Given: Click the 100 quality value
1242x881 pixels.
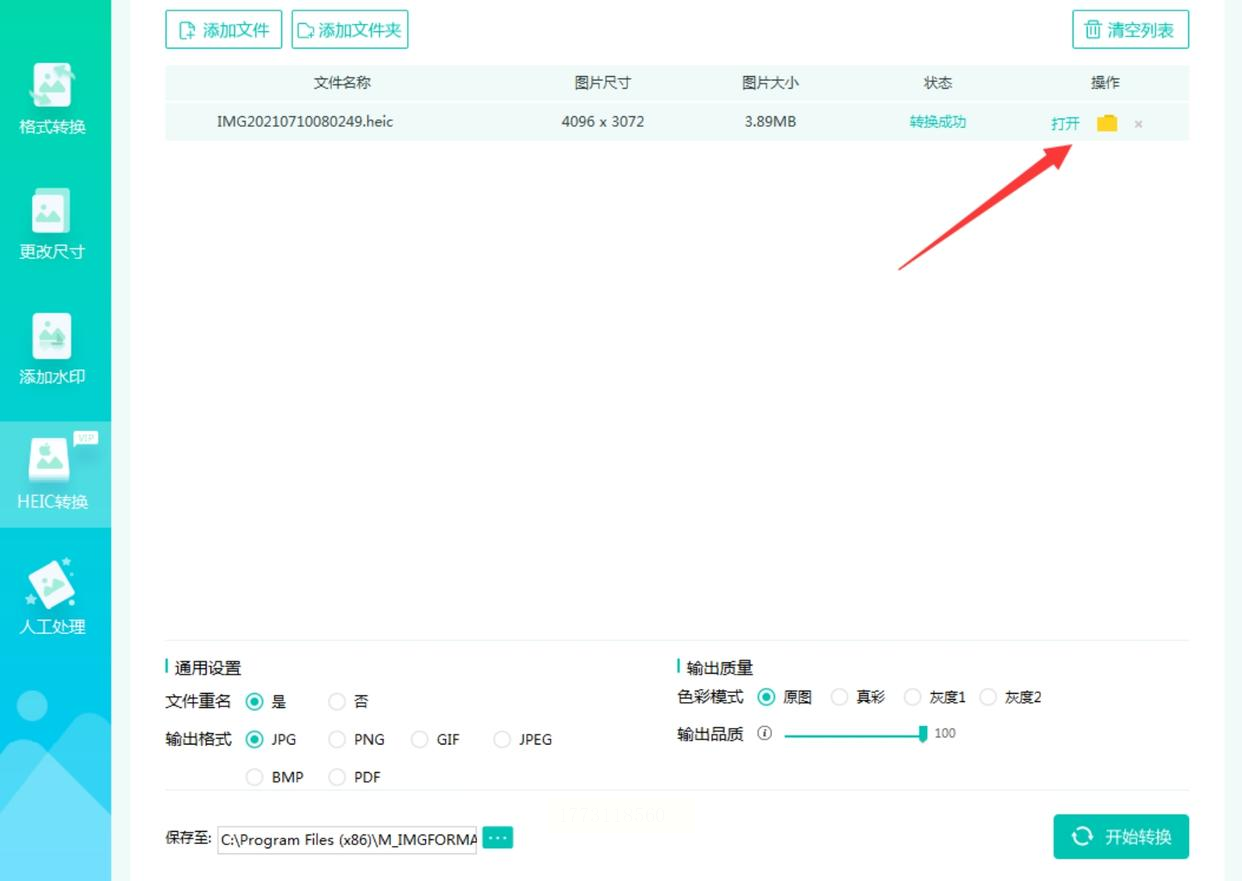Looking at the screenshot, I should point(945,733).
